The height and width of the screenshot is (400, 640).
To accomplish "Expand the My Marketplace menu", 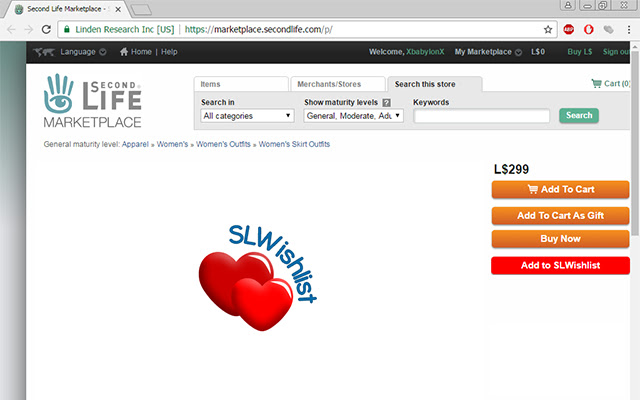I will [x=488, y=52].
